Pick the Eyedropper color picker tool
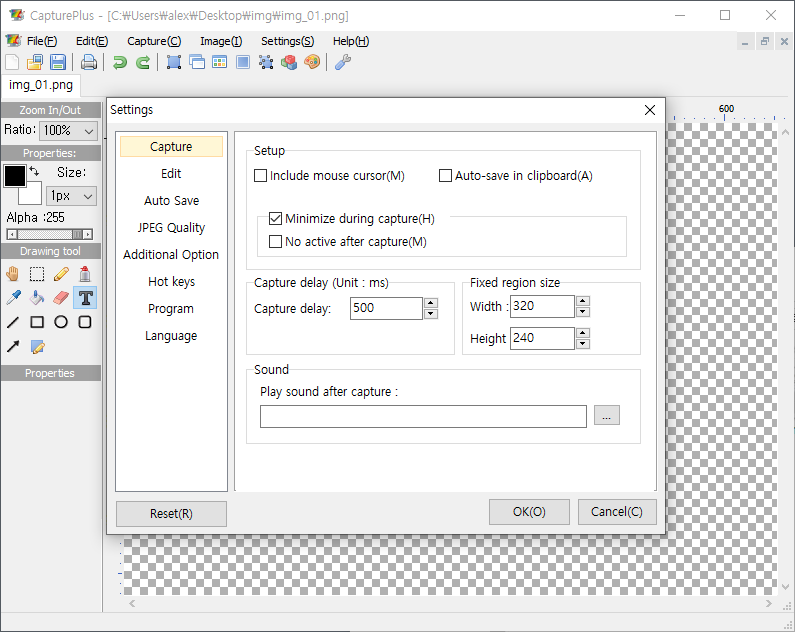 (13, 297)
